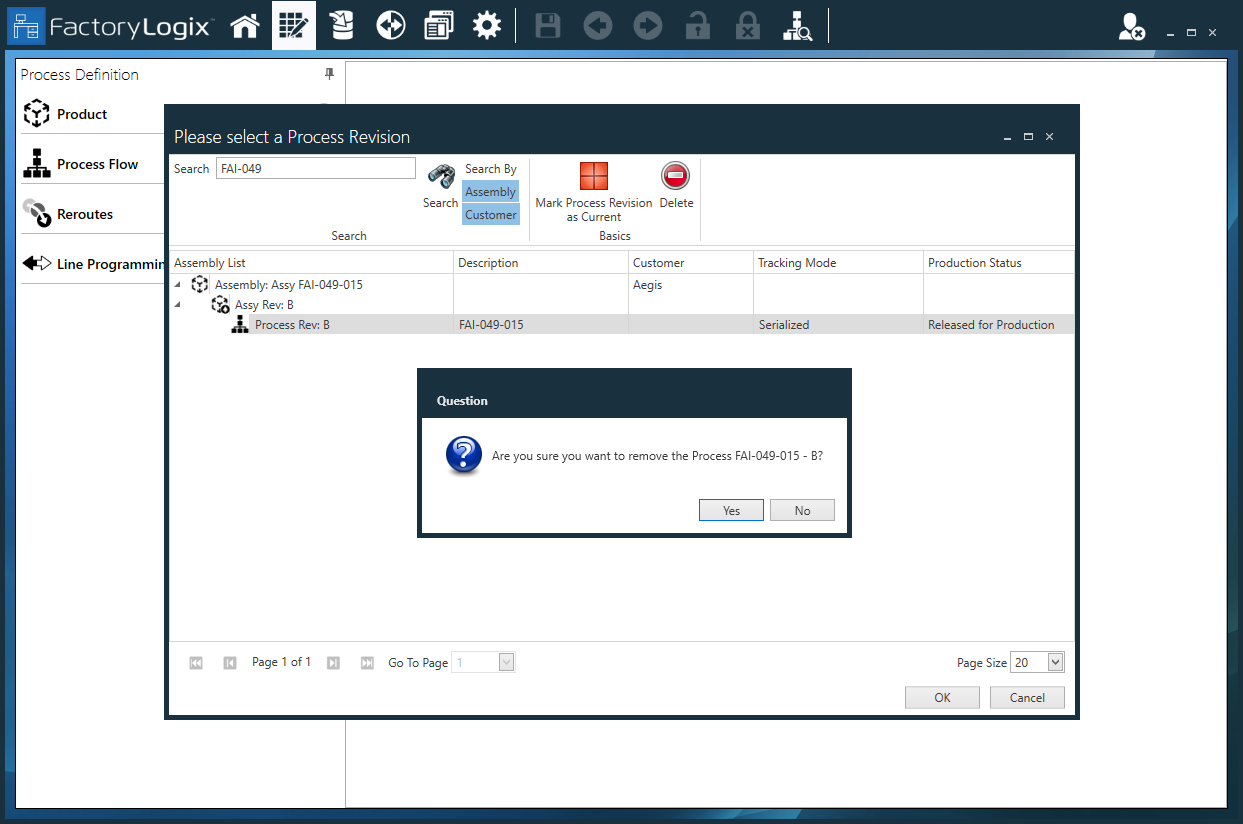Toggle Assembly in the Search By options
The width and height of the screenshot is (1243, 824).
coord(490,191)
